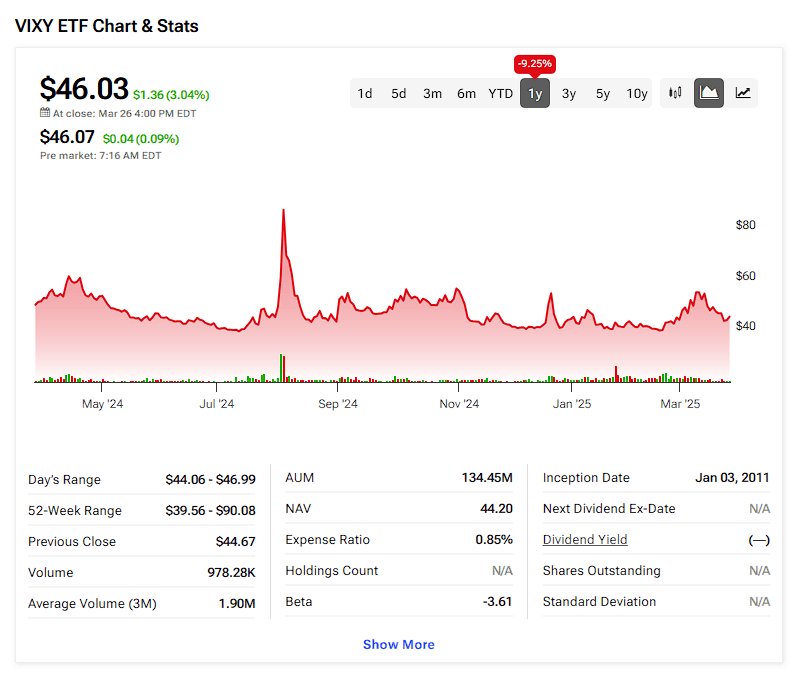Click the Mar '25 axis label
Viewport: 793px width, 673px height.
coord(680,403)
